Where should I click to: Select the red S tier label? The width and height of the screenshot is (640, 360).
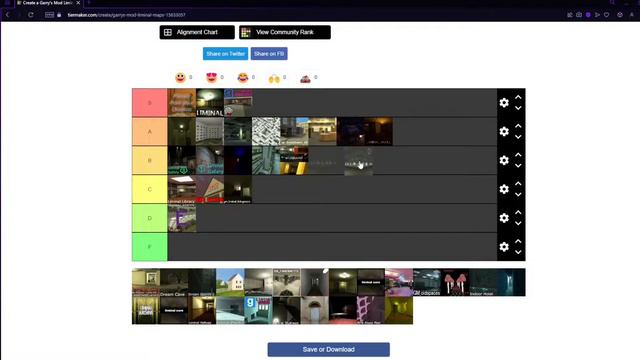tap(149, 103)
